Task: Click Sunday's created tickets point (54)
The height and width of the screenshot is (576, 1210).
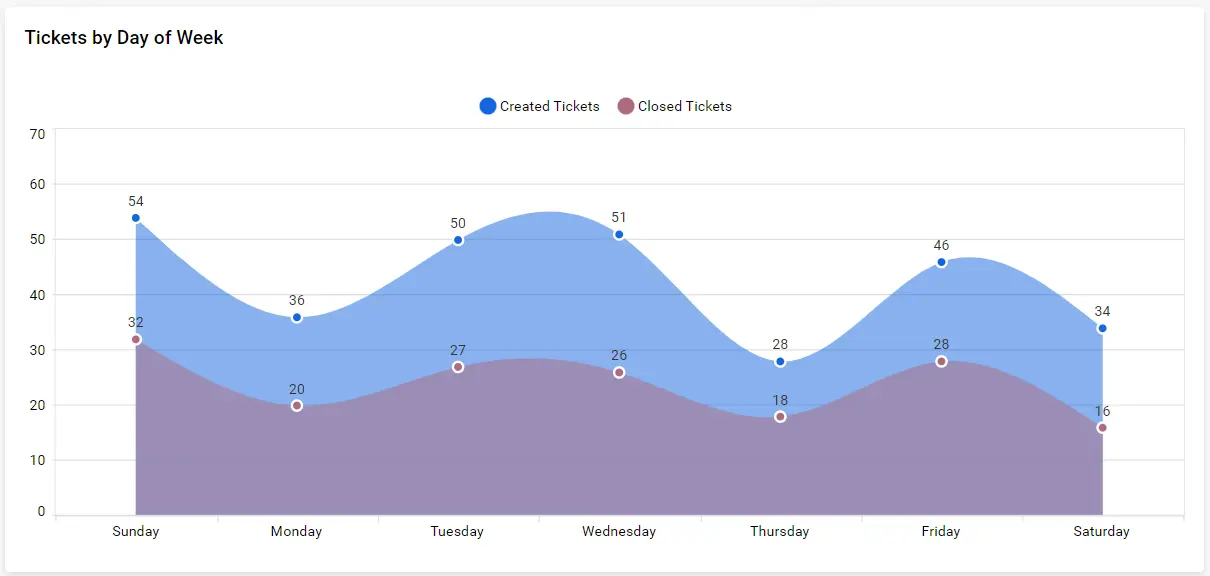Action: tap(136, 218)
